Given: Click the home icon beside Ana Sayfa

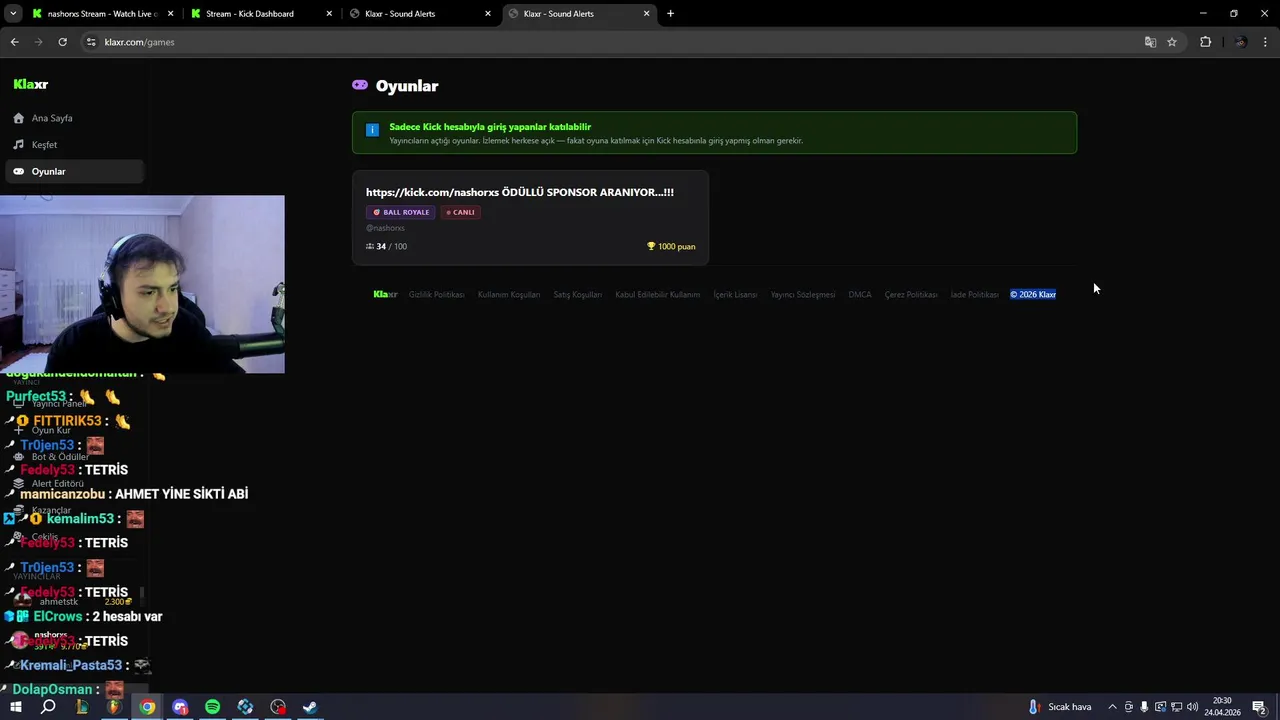Looking at the screenshot, I should pos(18,118).
